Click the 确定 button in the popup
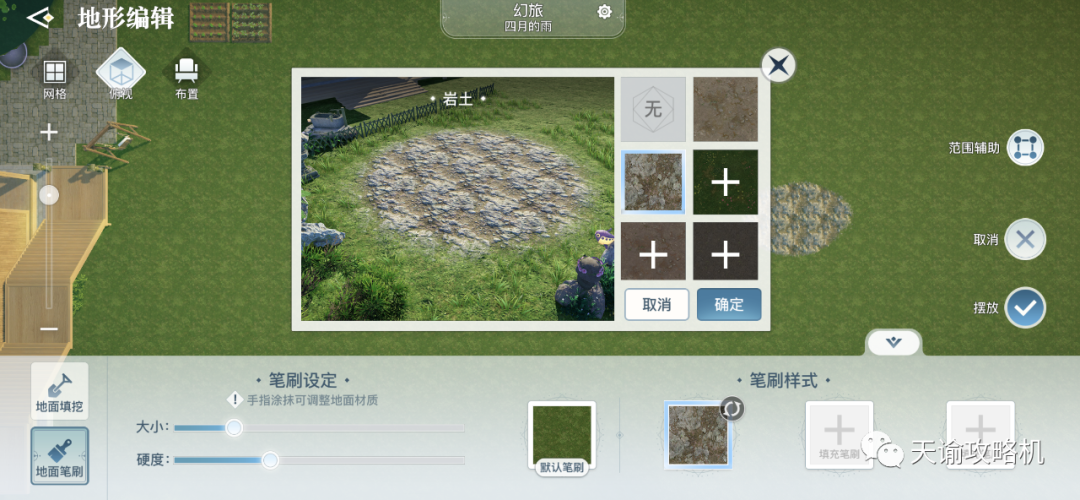Viewport: 1080px width, 500px height. pos(729,304)
